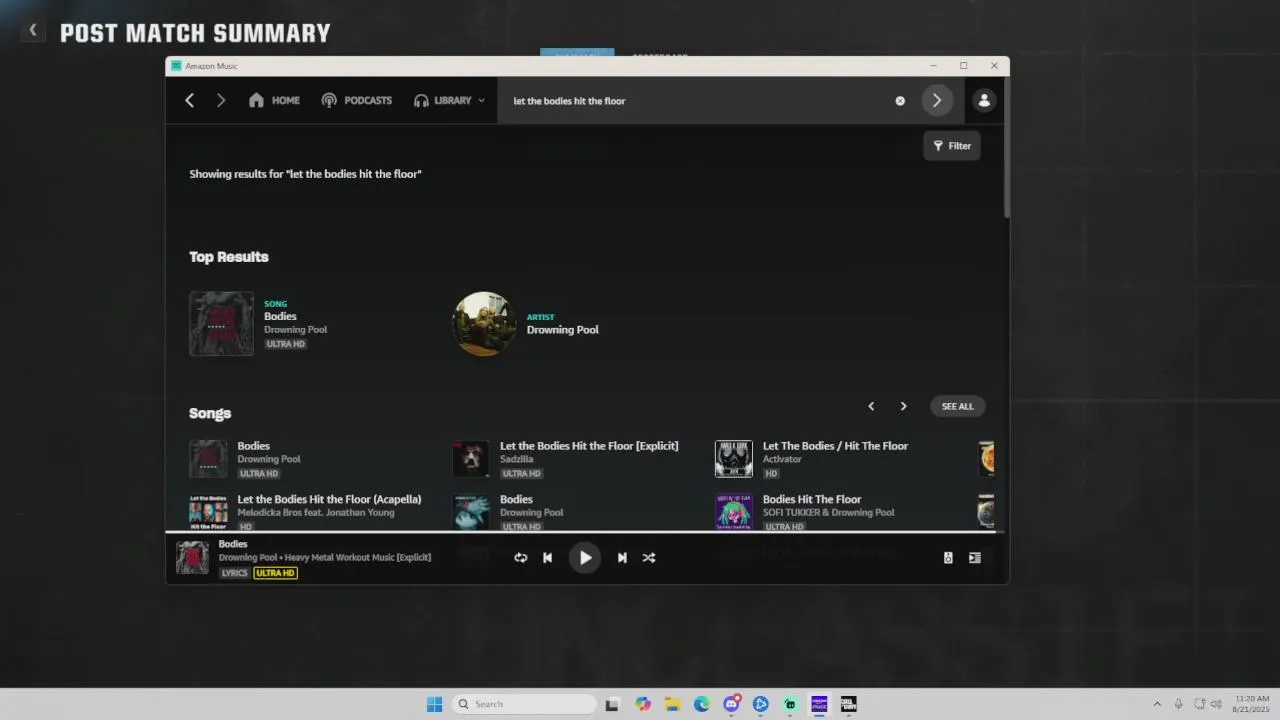Viewport: 1280px width, 720px height.
Task: Click the Amazon Music window scrollbar
Action: pos(1006,150)
